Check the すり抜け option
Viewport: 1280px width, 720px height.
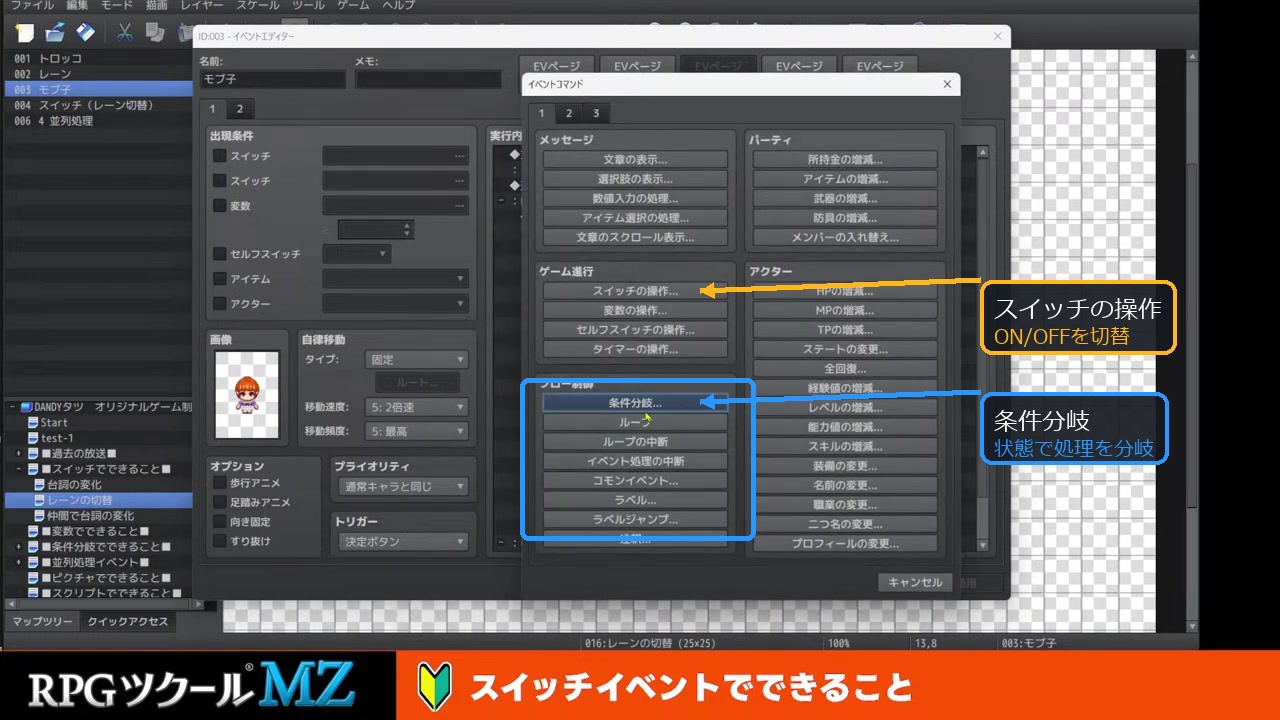click(x=219, y=541)
